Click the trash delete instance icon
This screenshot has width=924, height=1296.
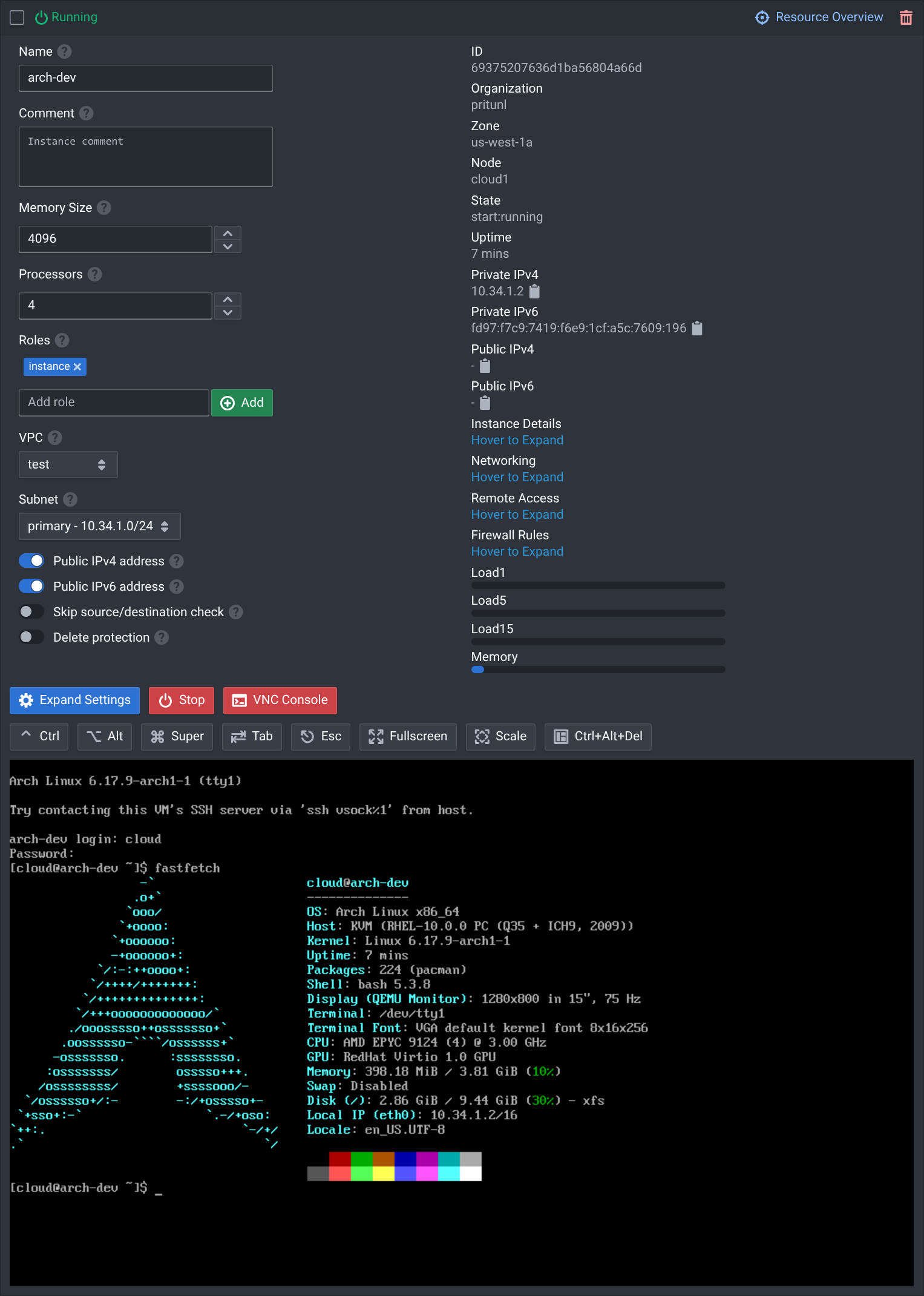(x=905, y=18)
